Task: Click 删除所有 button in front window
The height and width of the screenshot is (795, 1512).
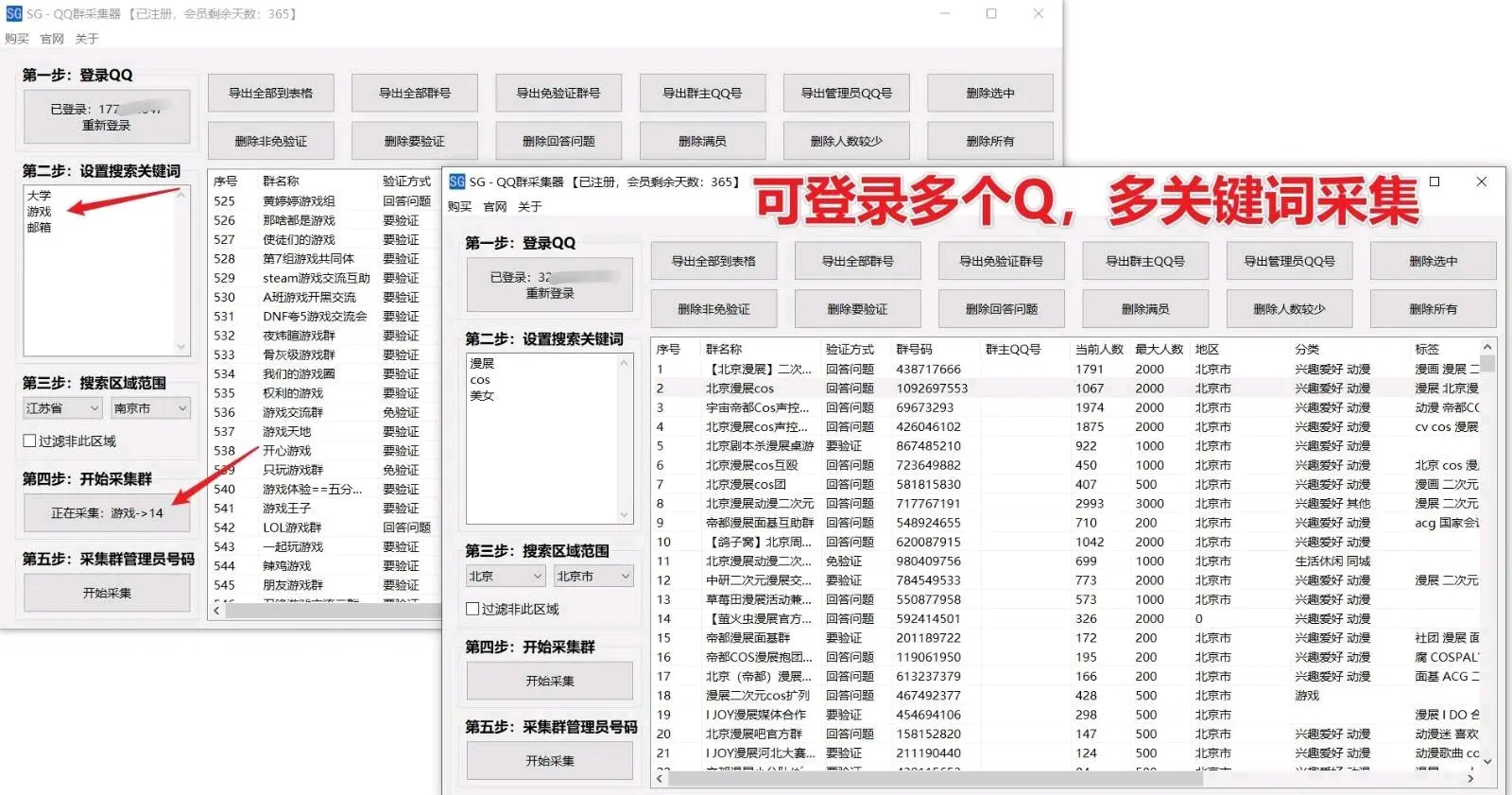Action: coord(1434,309)
